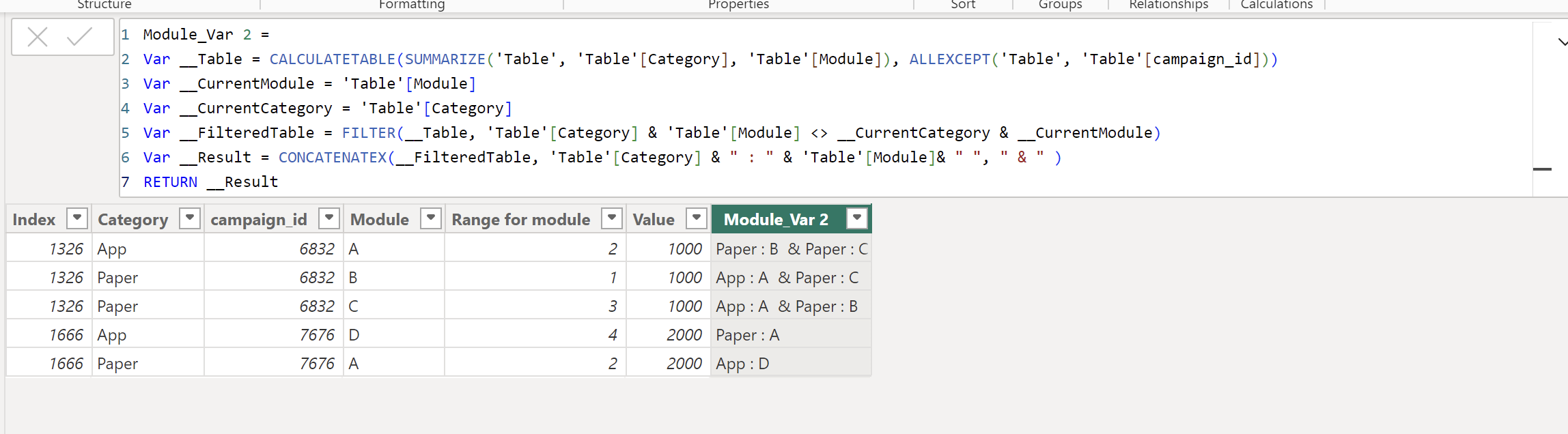Select cell 'App : A & Paper : C'

point(791,278)
